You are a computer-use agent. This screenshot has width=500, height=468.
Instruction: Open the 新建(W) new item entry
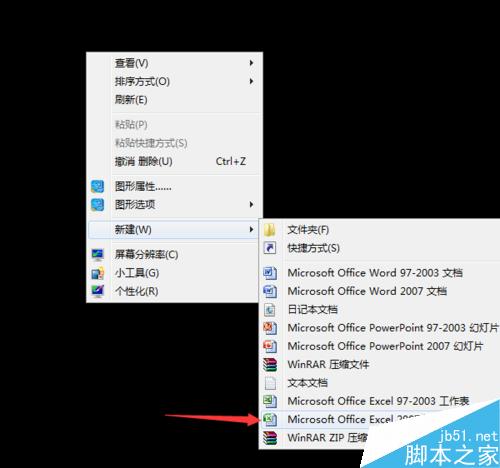pos(174,230)
